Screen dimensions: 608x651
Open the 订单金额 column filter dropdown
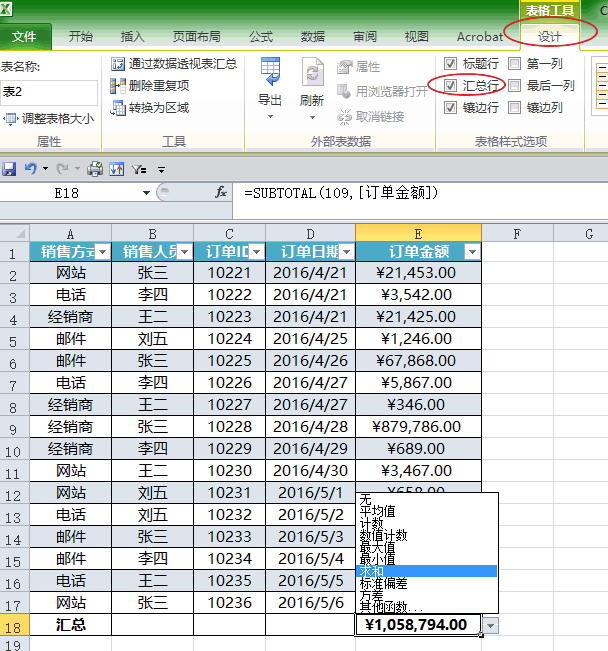471,253
